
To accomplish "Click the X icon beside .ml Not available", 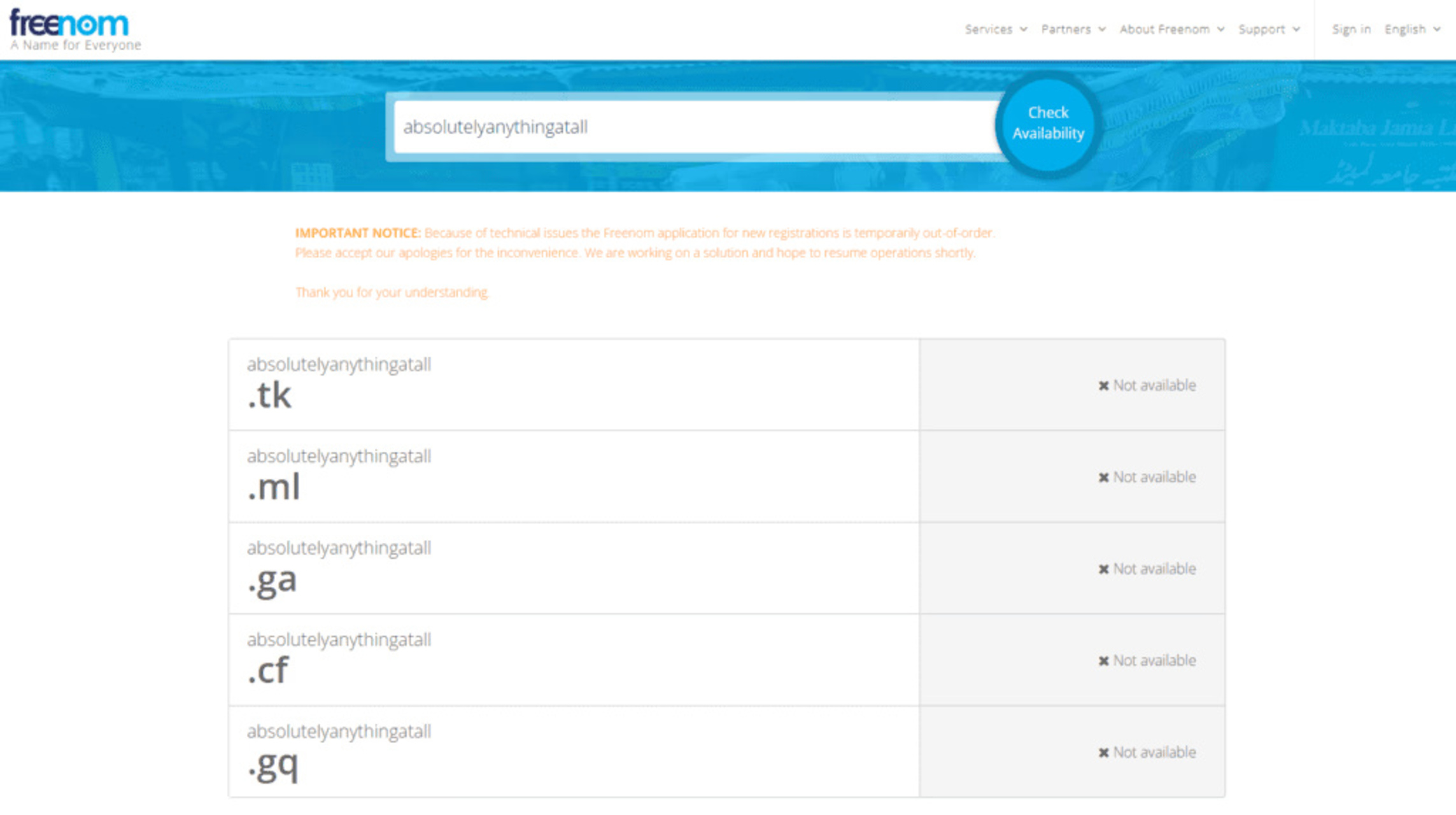I will pyautogui.click(x=1103, y=478).
